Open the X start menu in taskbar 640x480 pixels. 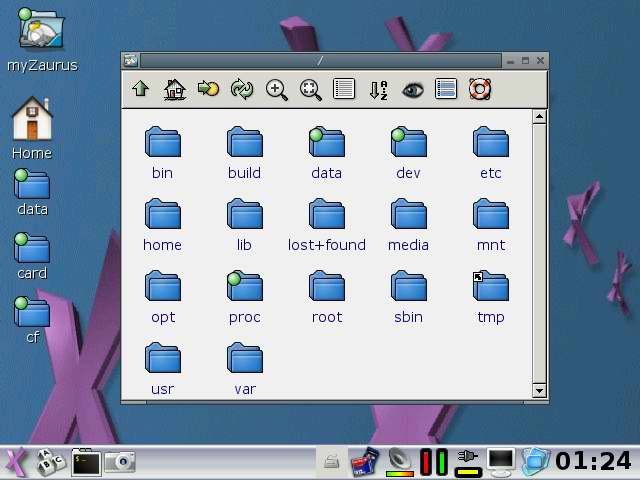pyautogui.click(x=16, y=461)
